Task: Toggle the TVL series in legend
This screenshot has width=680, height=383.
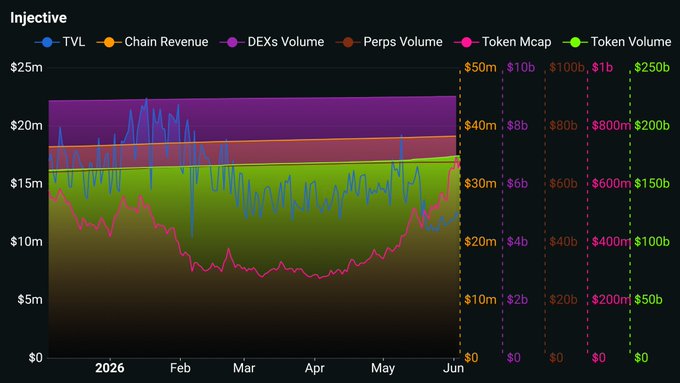Action: coord(60,42)
